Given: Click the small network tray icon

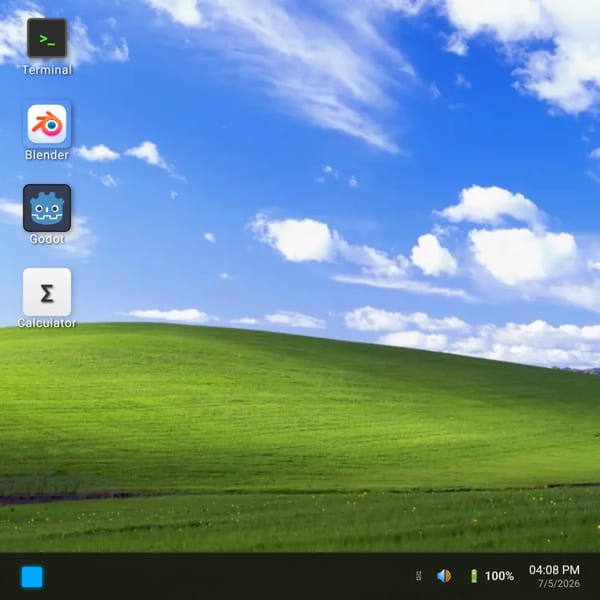Looking at the screenshot, I should click(x=419, y=576).
